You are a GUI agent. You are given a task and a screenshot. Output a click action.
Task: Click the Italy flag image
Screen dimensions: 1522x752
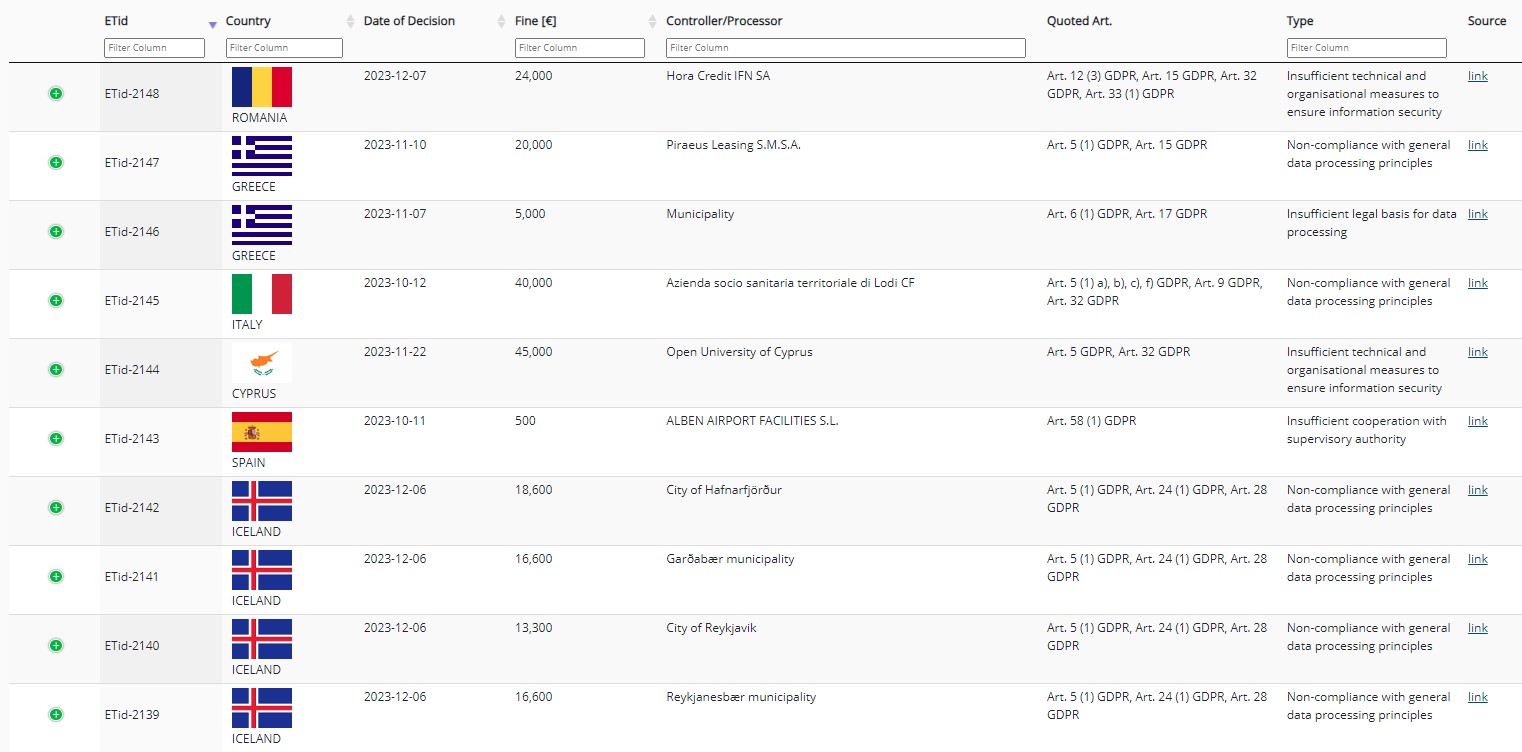point(262,294)
